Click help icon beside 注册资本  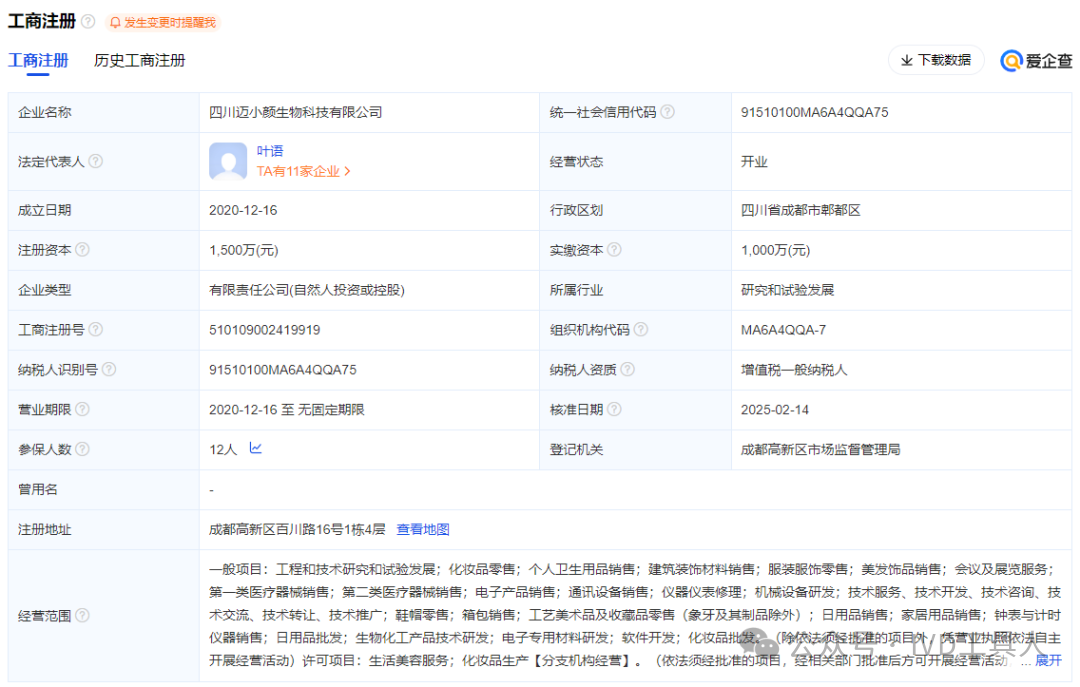[x=82, y=249]
